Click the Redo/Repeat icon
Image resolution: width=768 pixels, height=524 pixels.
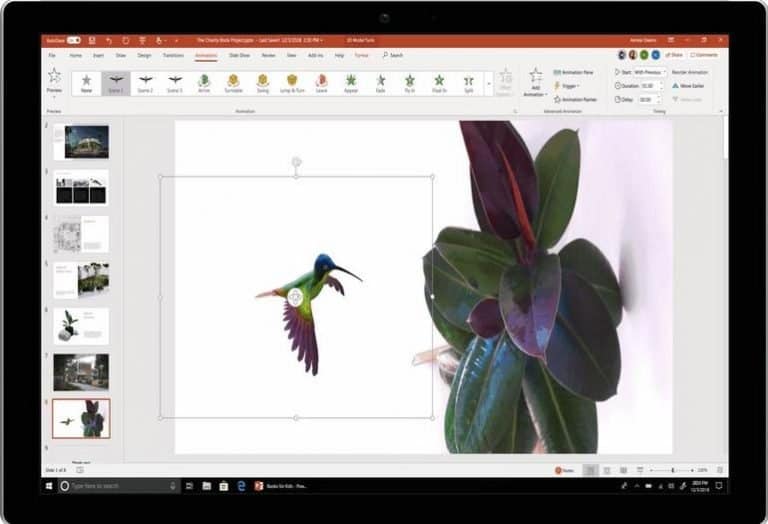[x=126, y=40]
